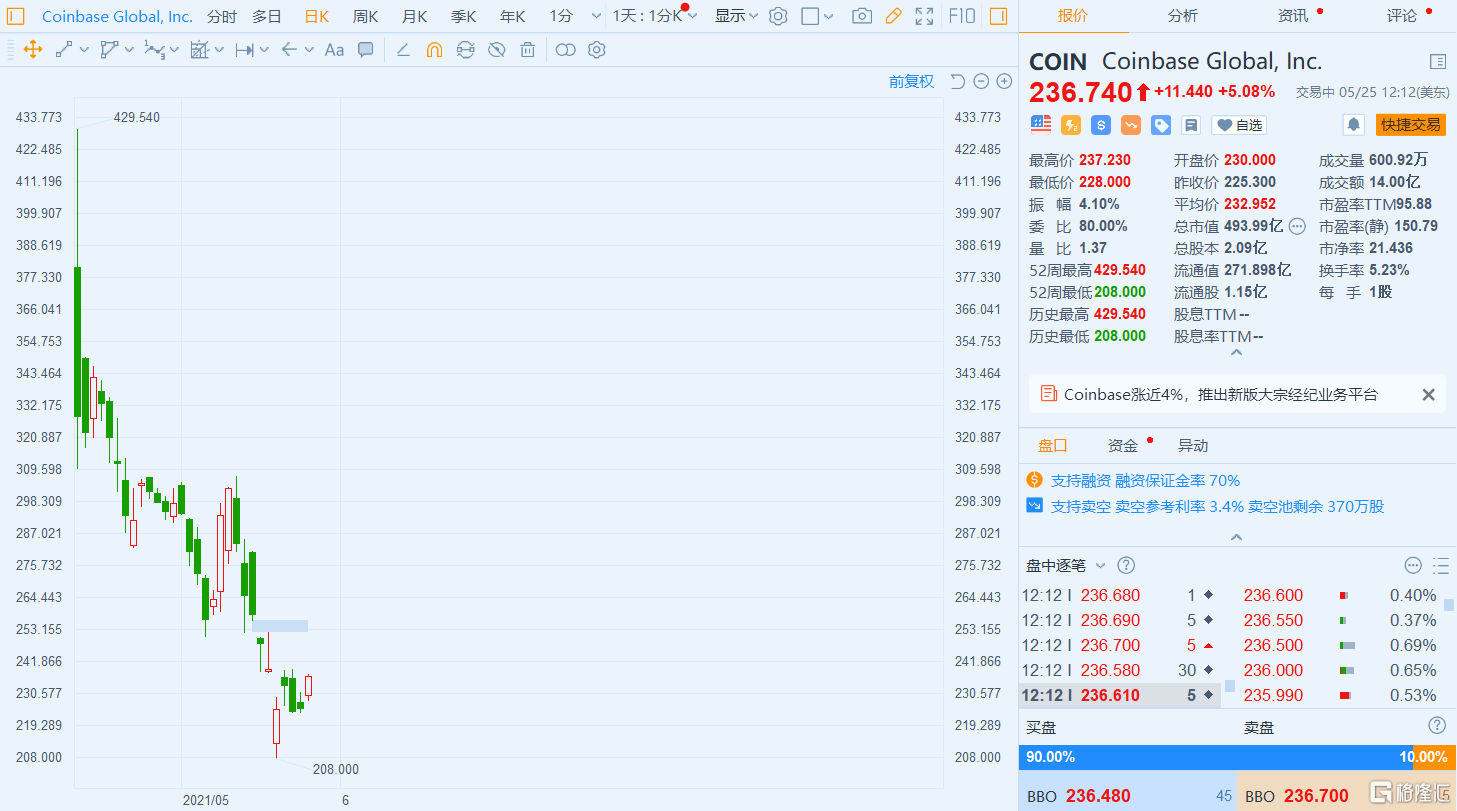Switch to the 周K weekly chart tab
The image size is (1457, 811).
click(366, 16)
